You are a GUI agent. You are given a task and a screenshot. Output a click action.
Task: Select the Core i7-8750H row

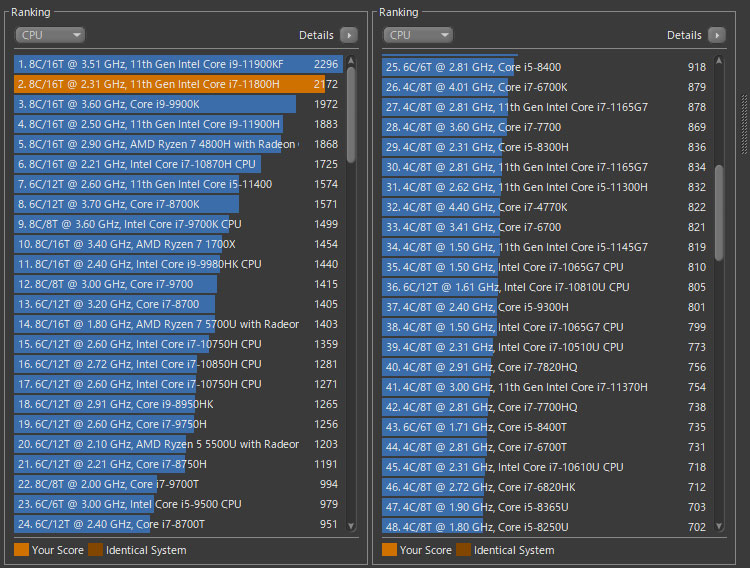coord(178,464)
